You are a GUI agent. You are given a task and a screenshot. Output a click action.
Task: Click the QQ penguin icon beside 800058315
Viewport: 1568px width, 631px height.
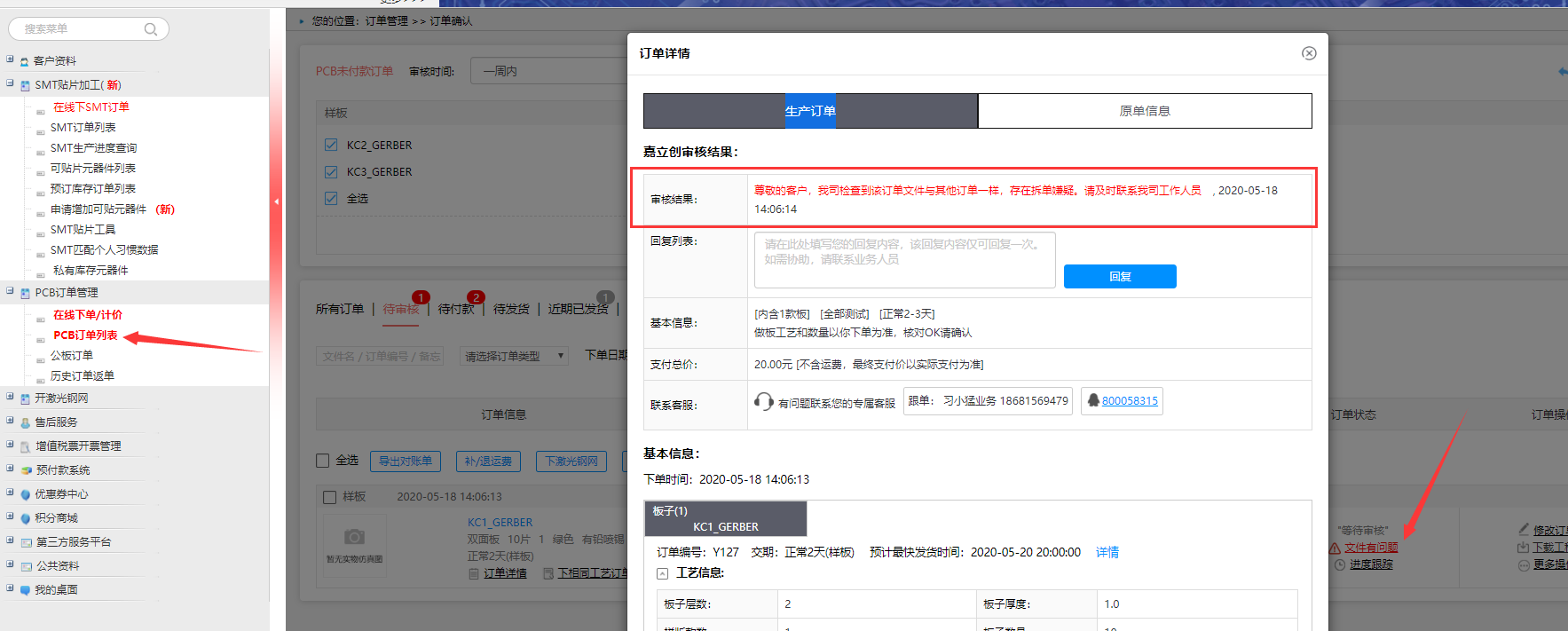click(x=1093, y=401)
